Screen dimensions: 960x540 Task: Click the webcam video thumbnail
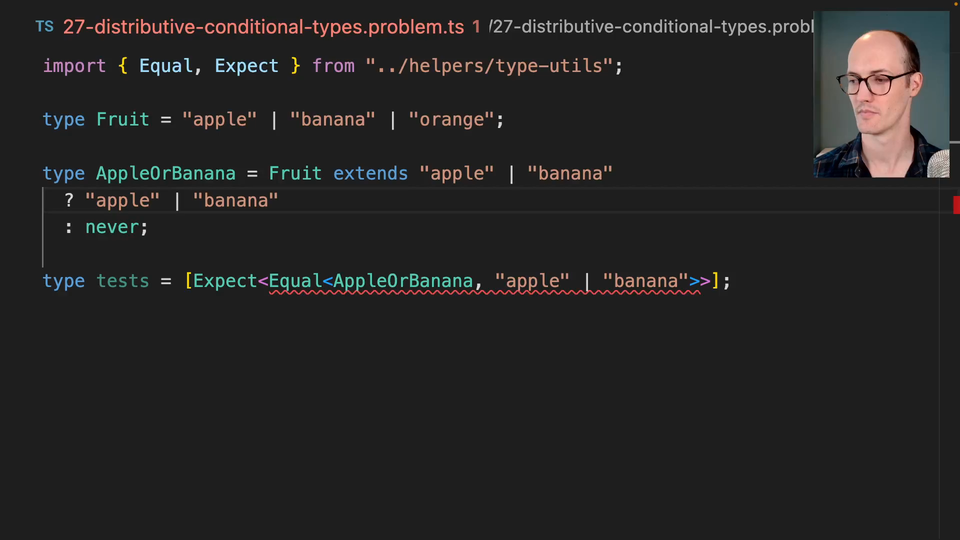click(x=881, y=95)
